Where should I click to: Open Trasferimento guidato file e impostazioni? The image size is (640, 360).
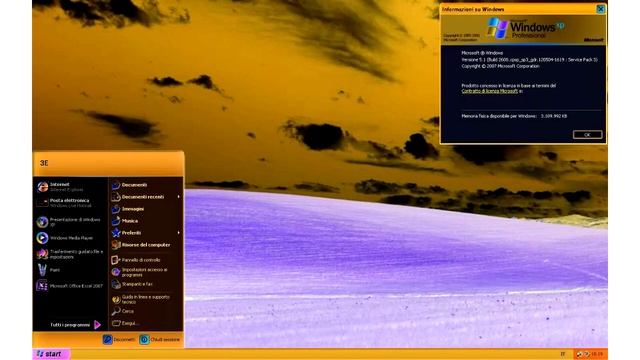click(70, 254)
